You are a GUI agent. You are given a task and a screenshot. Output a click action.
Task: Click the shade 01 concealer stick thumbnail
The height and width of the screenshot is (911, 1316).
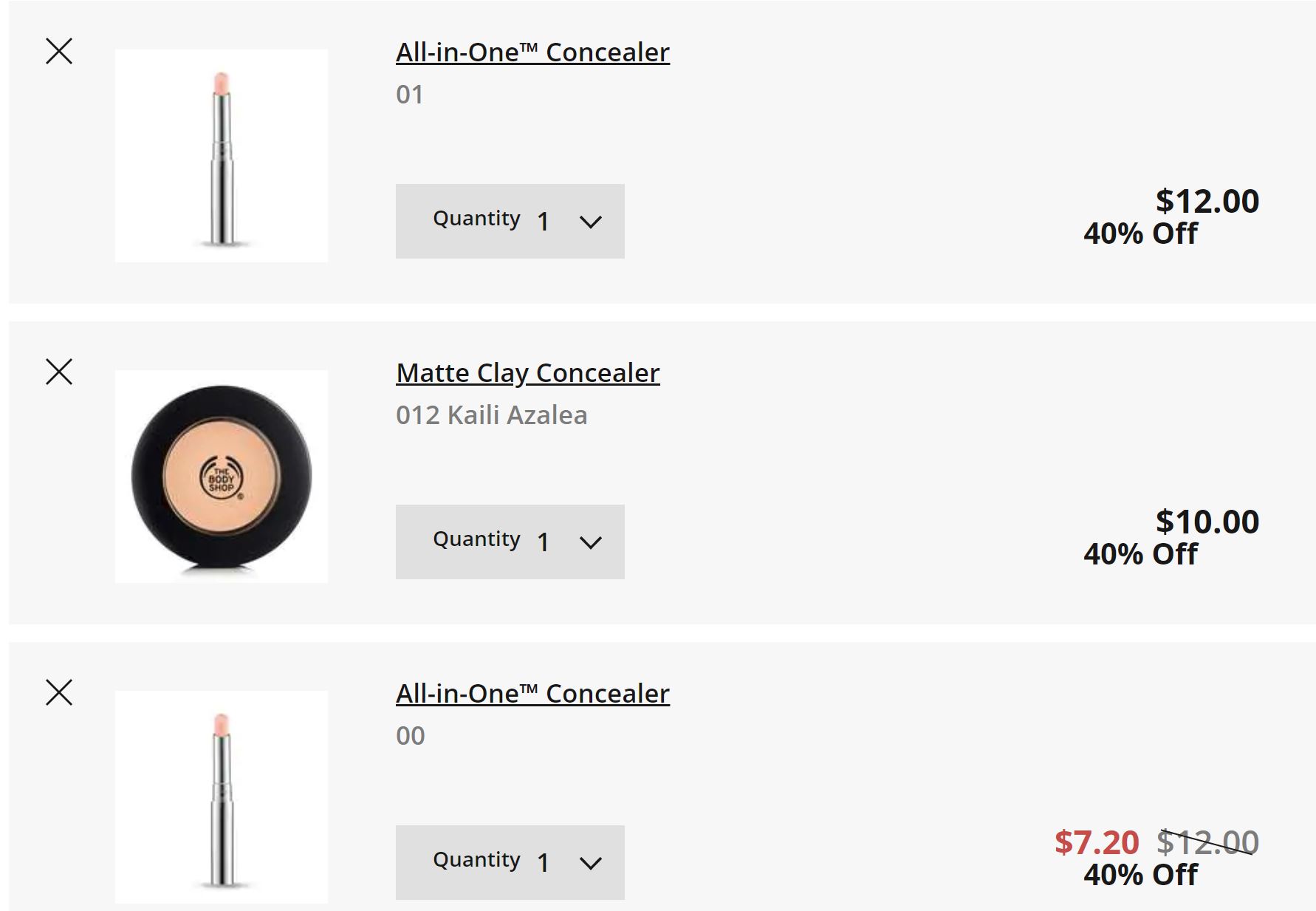tap(222, 156)
